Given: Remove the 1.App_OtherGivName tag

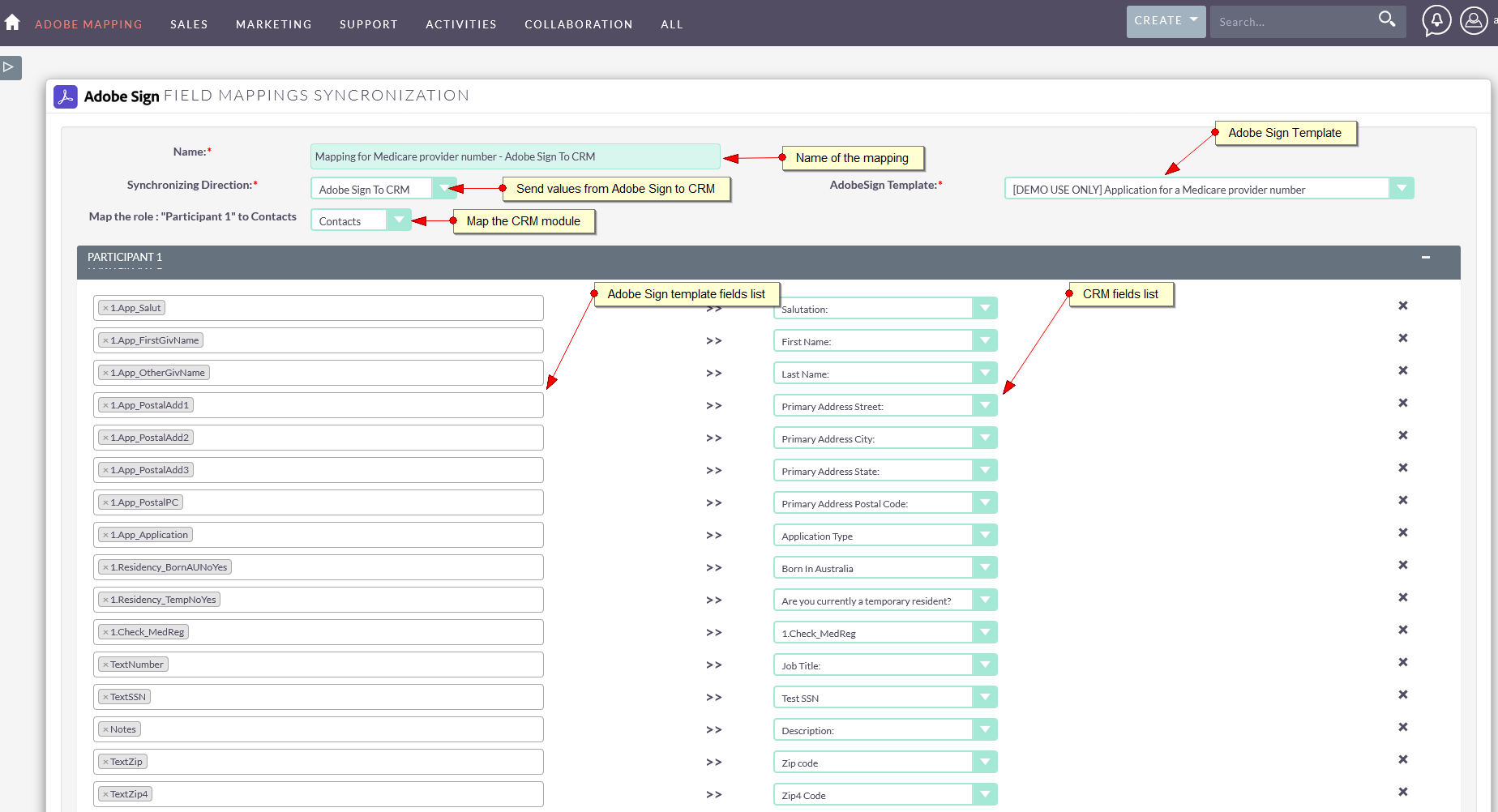Looking at the screenshot, I should pos(105,373).
